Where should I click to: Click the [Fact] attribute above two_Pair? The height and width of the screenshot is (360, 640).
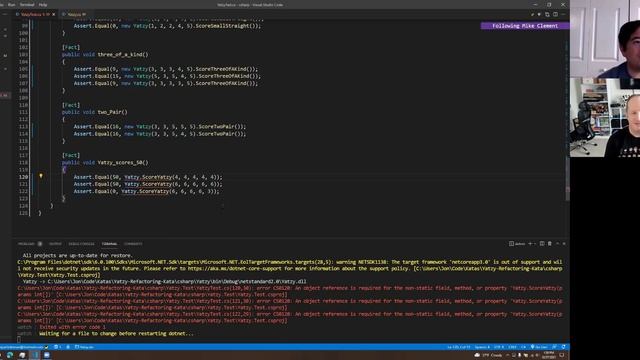point(71,105)
